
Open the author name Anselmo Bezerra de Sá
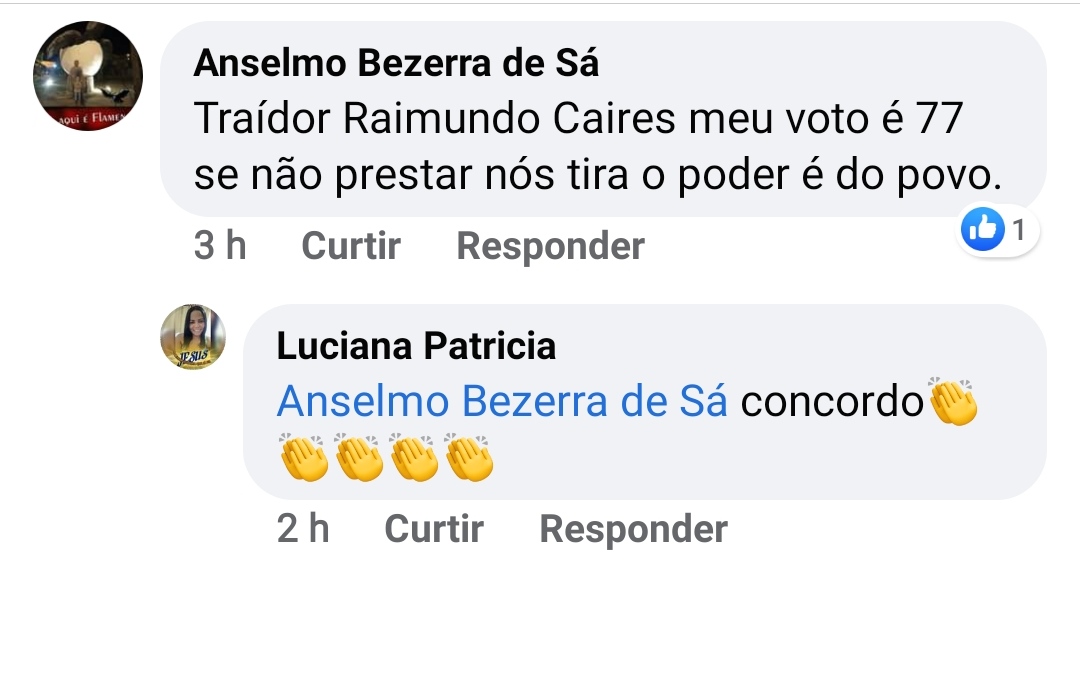[x=396, y=63]
